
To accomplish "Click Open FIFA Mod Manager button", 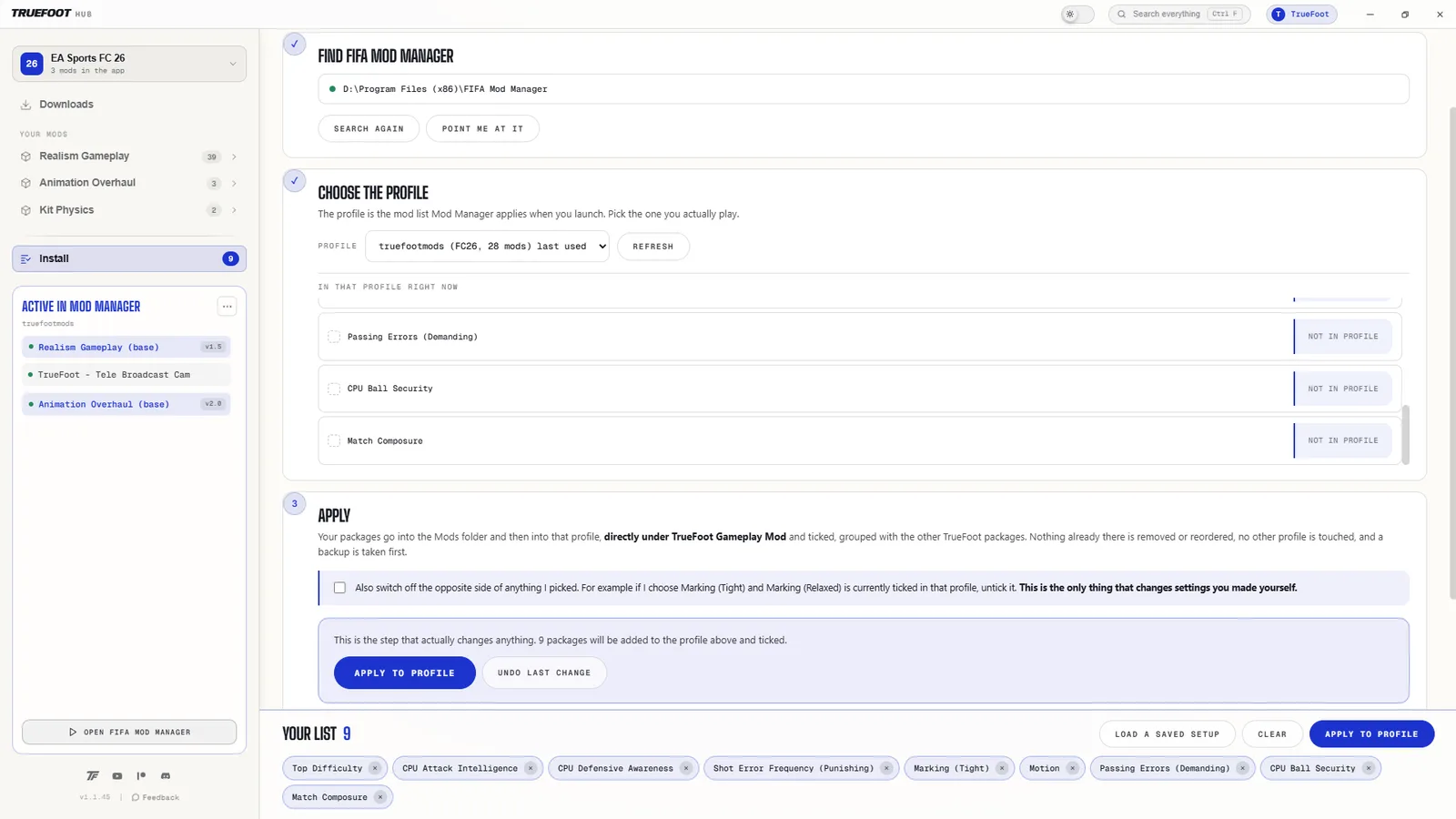I will [129, 732].
